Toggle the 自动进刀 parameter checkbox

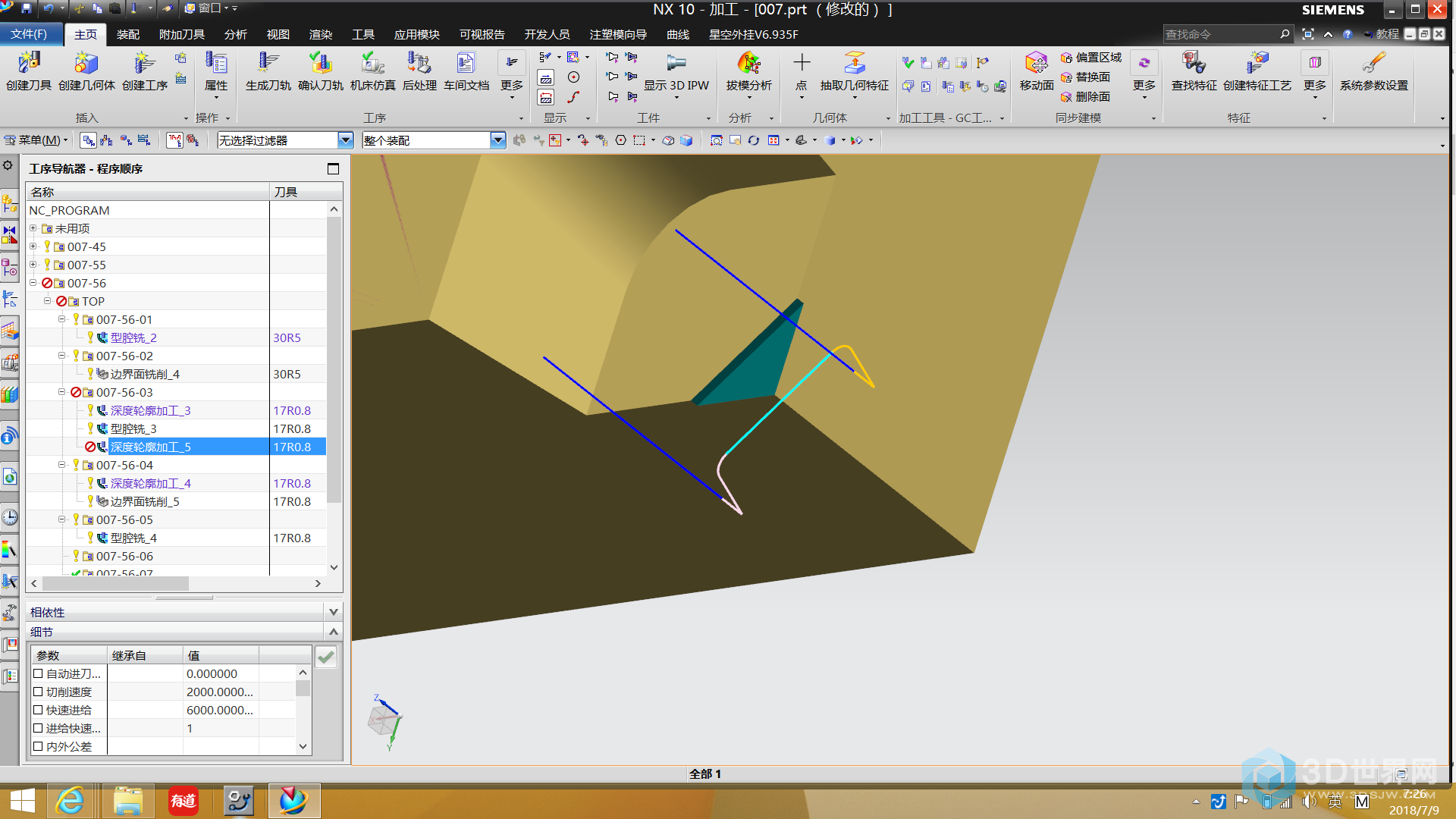pos(38,673)
